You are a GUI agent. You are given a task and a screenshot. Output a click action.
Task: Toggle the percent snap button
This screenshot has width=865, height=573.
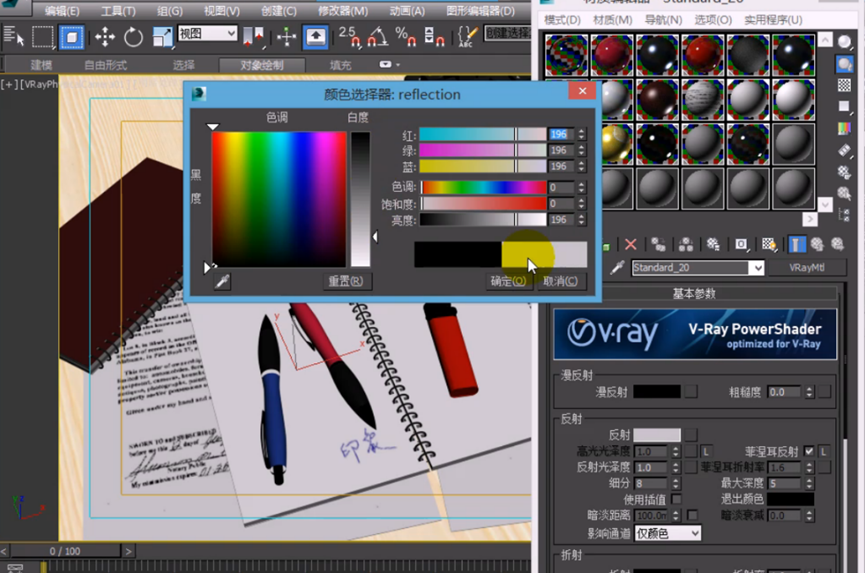404,37
